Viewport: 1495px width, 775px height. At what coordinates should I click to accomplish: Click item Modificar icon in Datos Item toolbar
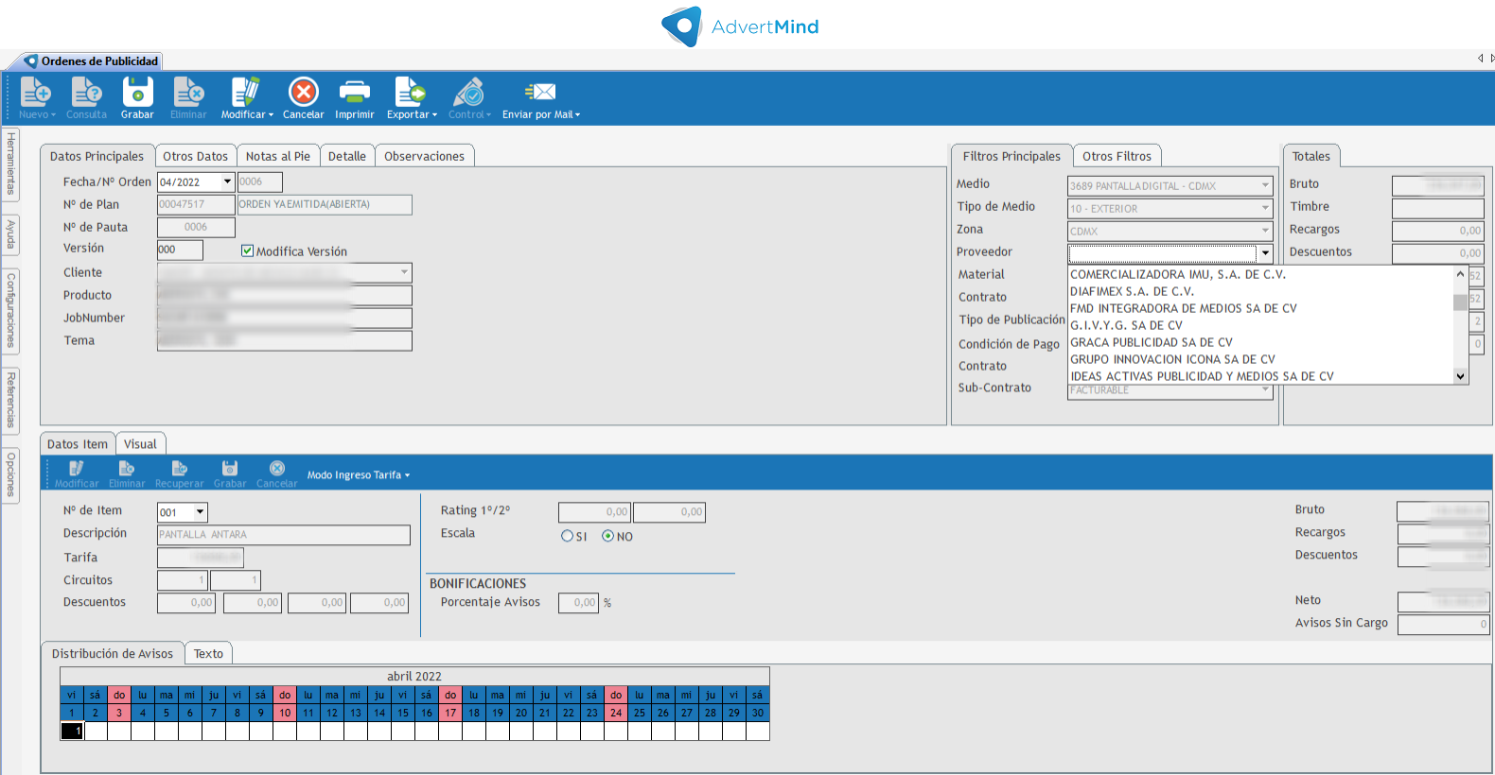click(76, 468)
